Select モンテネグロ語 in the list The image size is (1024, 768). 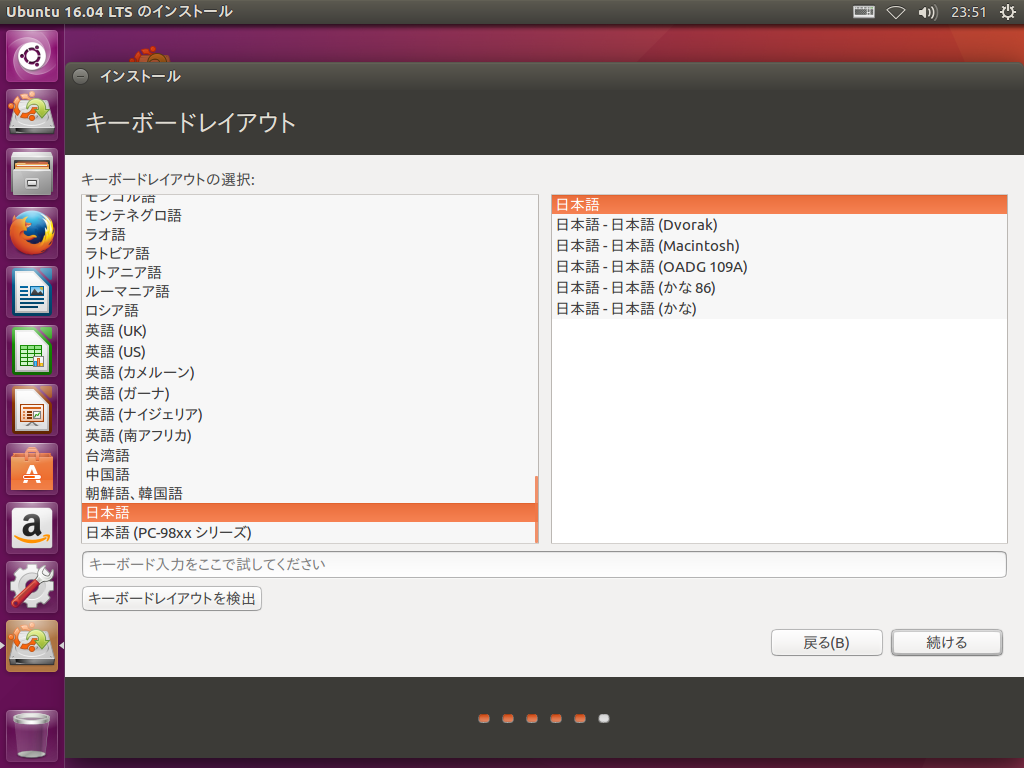pyautogui.click(x=308, y=216)
